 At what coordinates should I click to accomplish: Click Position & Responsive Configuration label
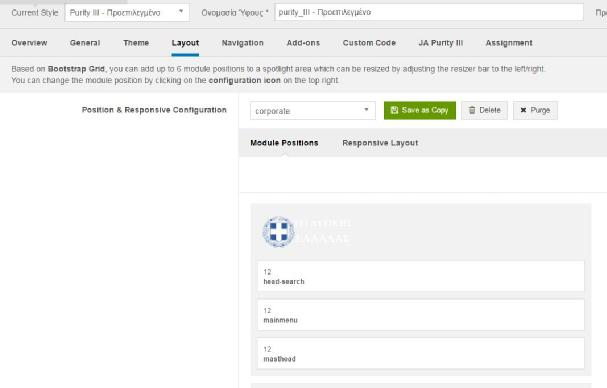pyautogui.click(x=154, y=110)
